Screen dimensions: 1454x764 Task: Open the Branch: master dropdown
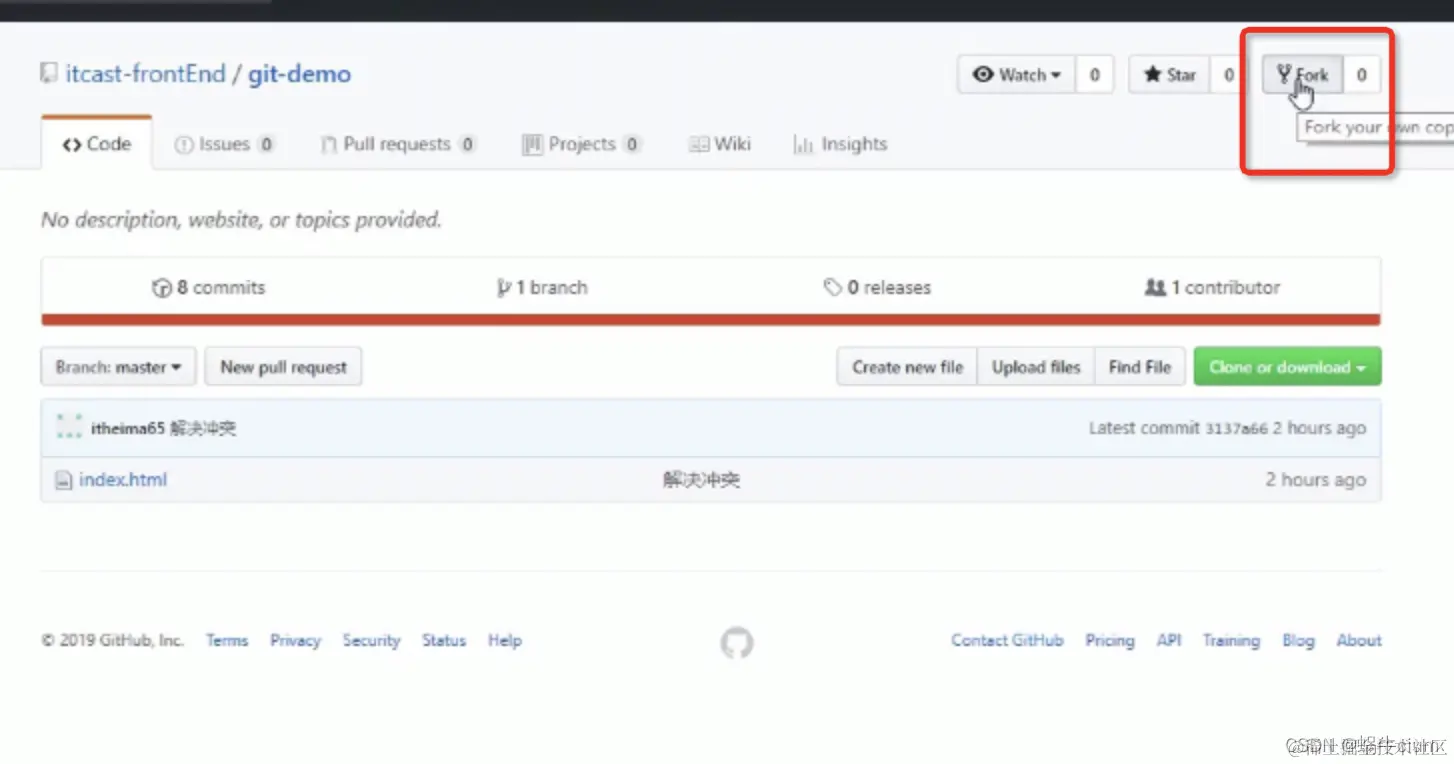118,367
